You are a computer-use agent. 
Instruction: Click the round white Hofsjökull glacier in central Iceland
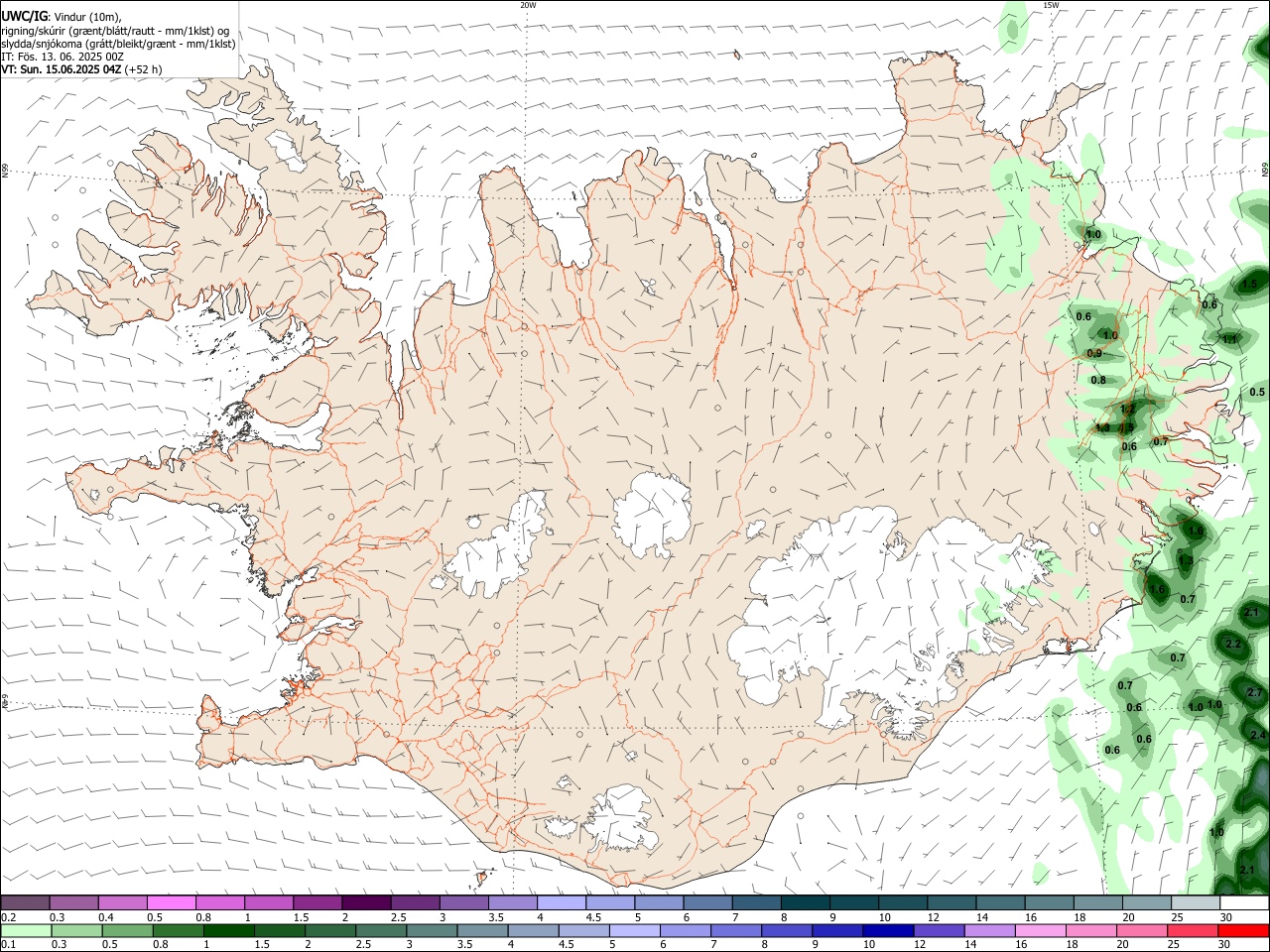tap(652, 514)
